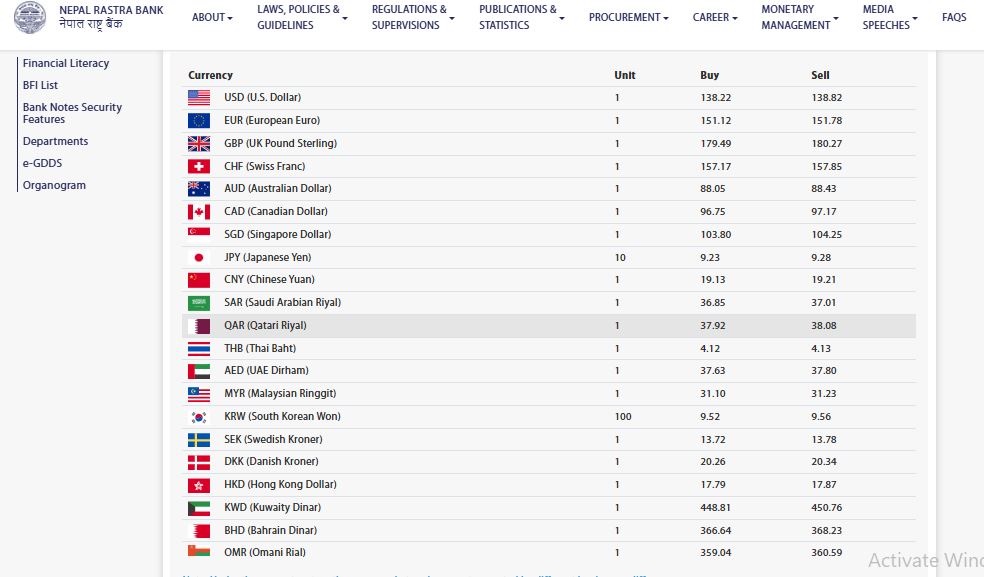984x577 pixels.
Task: Click the Bahrain flag icon for BHD
Action: click(x=199, y=531)
